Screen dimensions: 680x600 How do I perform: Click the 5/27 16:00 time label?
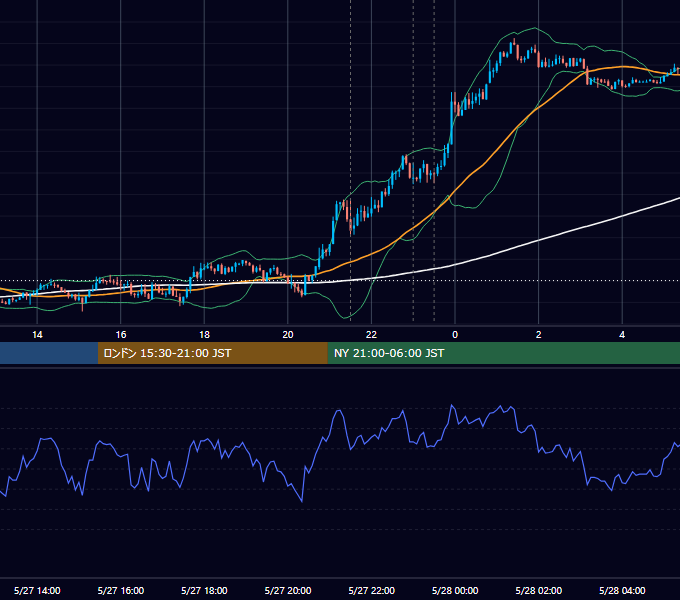[x=121, y=590]
